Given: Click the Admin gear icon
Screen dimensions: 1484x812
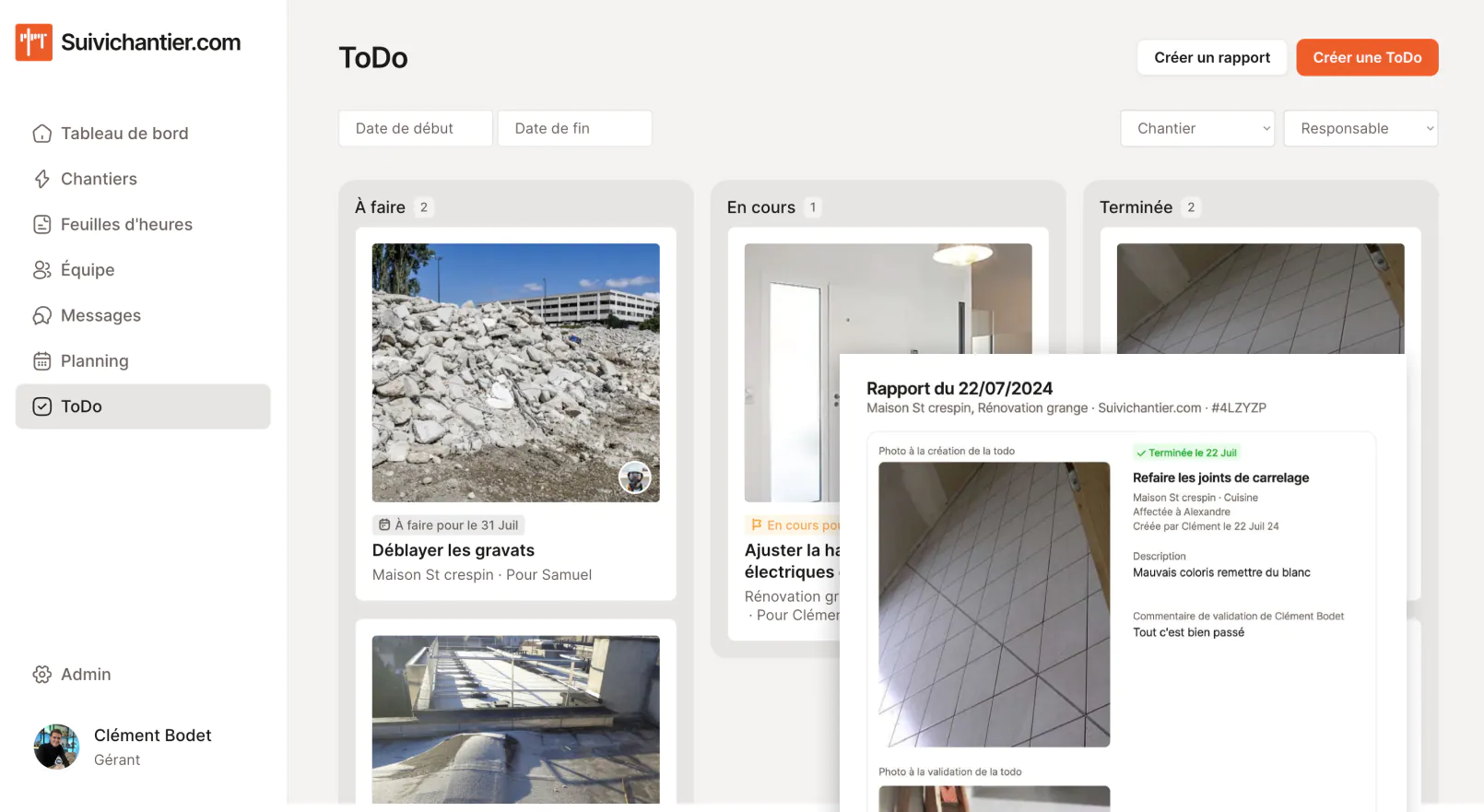Looking at the screenshot, I should 41,675.
